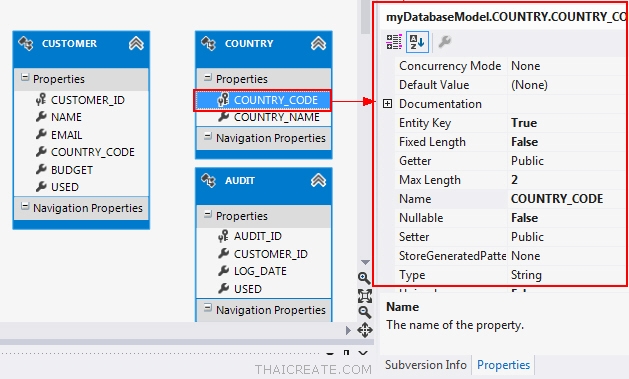Click the Getter value Public
The height and width of the screenshot is (379, 629).
pyautogui.click(x=527, y=161)
